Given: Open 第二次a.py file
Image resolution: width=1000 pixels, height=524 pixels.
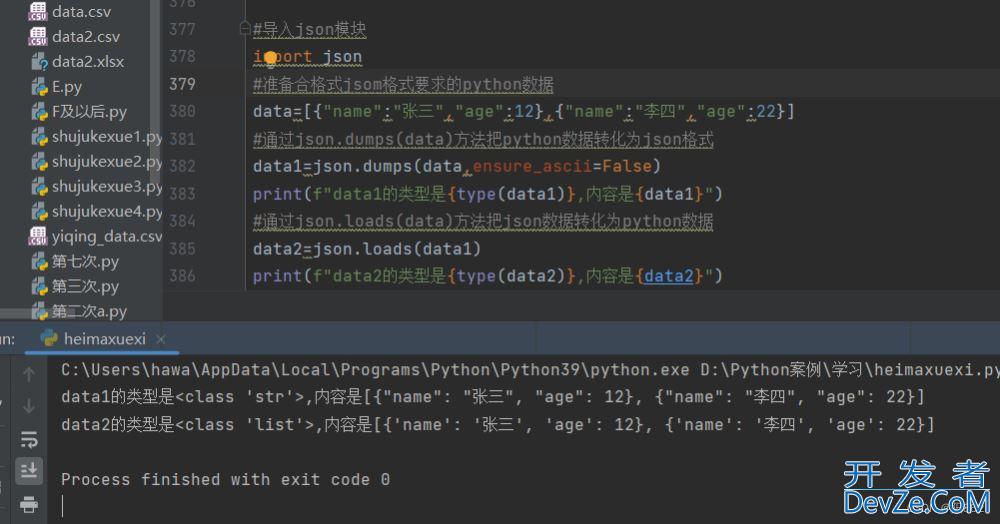Looking at the screenshot, I should click(89, 311).
